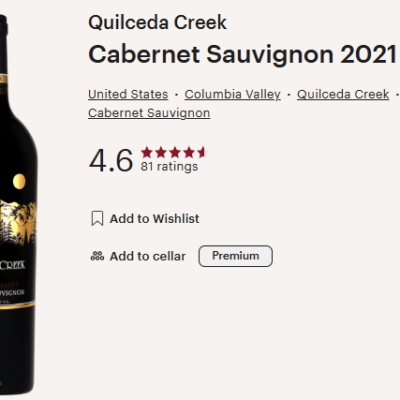Click the 4.6 rating score

point(111,160)
